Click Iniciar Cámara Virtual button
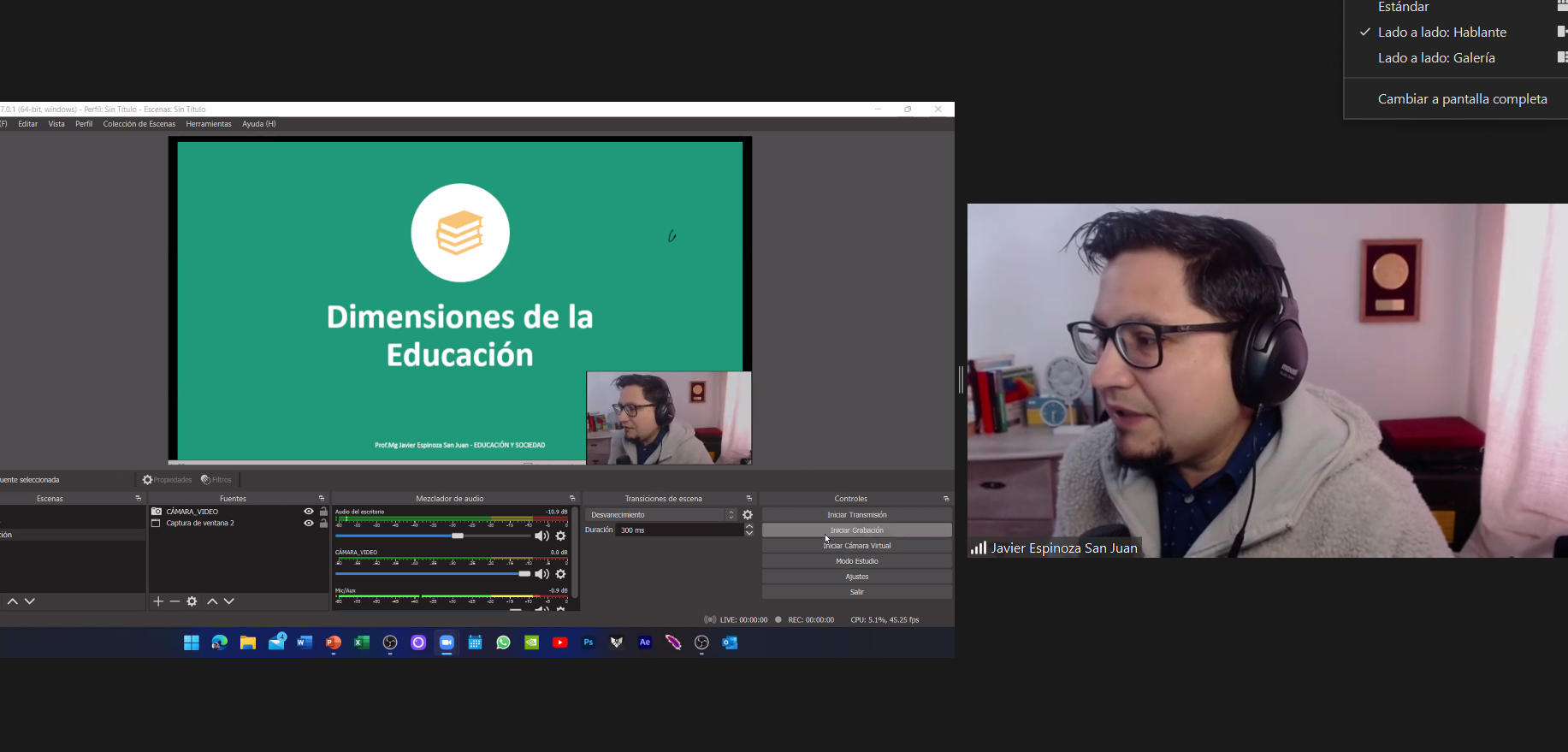This screenshot has height=752, width=1568. 857,546
